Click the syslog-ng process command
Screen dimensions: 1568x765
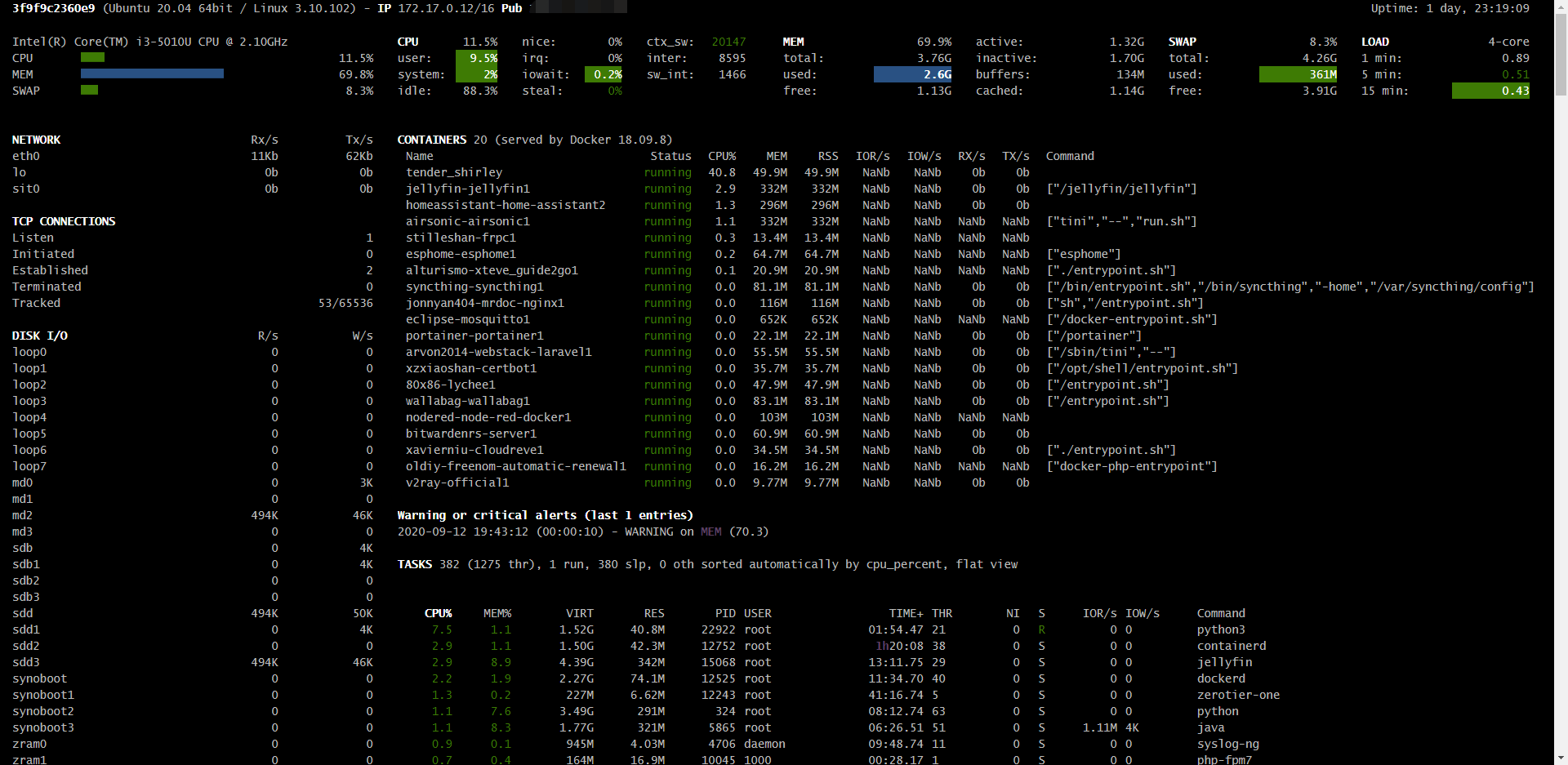pos(1228,744)
